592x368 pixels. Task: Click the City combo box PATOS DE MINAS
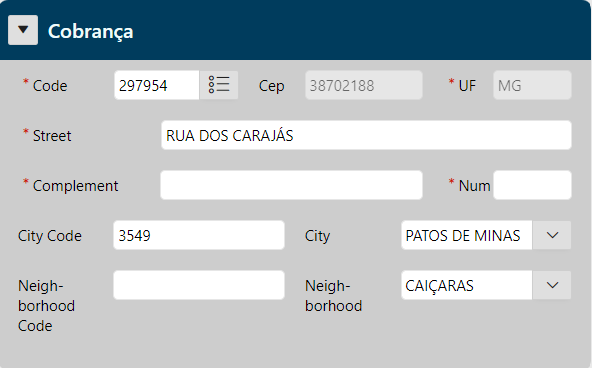[467, 235]
